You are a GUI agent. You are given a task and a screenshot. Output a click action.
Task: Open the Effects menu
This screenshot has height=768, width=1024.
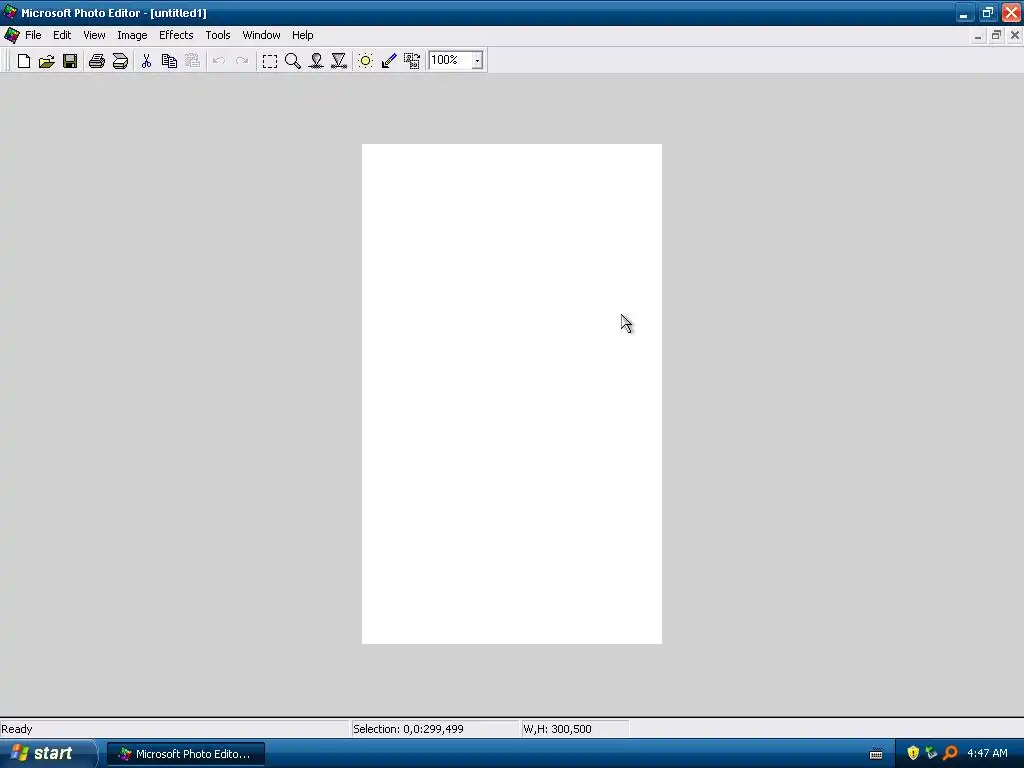(x=176, y=35)
